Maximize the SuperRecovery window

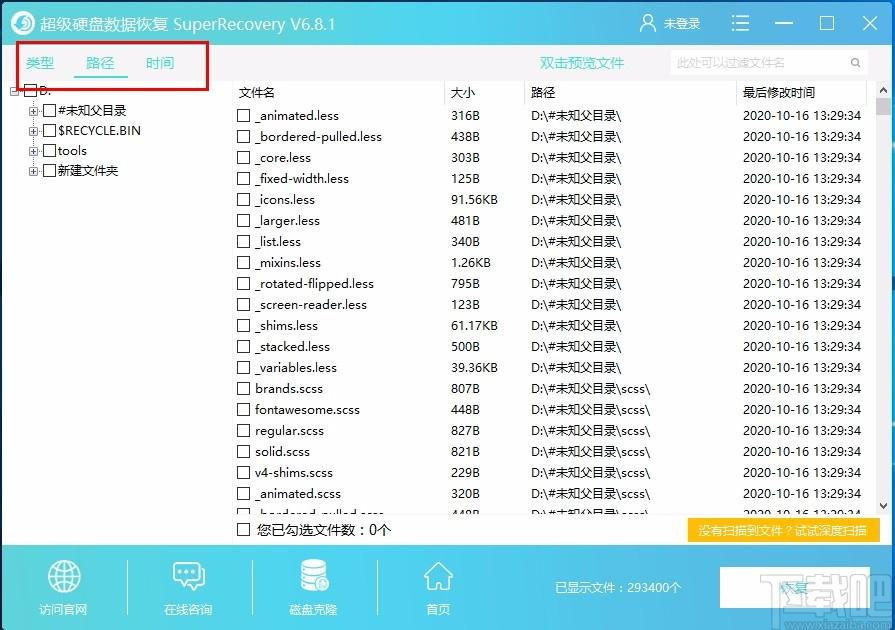827,23
